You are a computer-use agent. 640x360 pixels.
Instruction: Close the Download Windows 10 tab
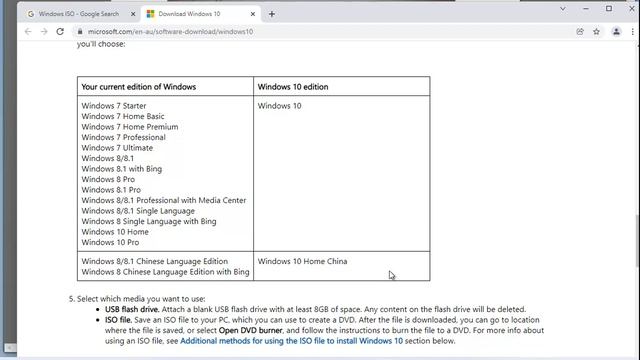click(253, 14)
